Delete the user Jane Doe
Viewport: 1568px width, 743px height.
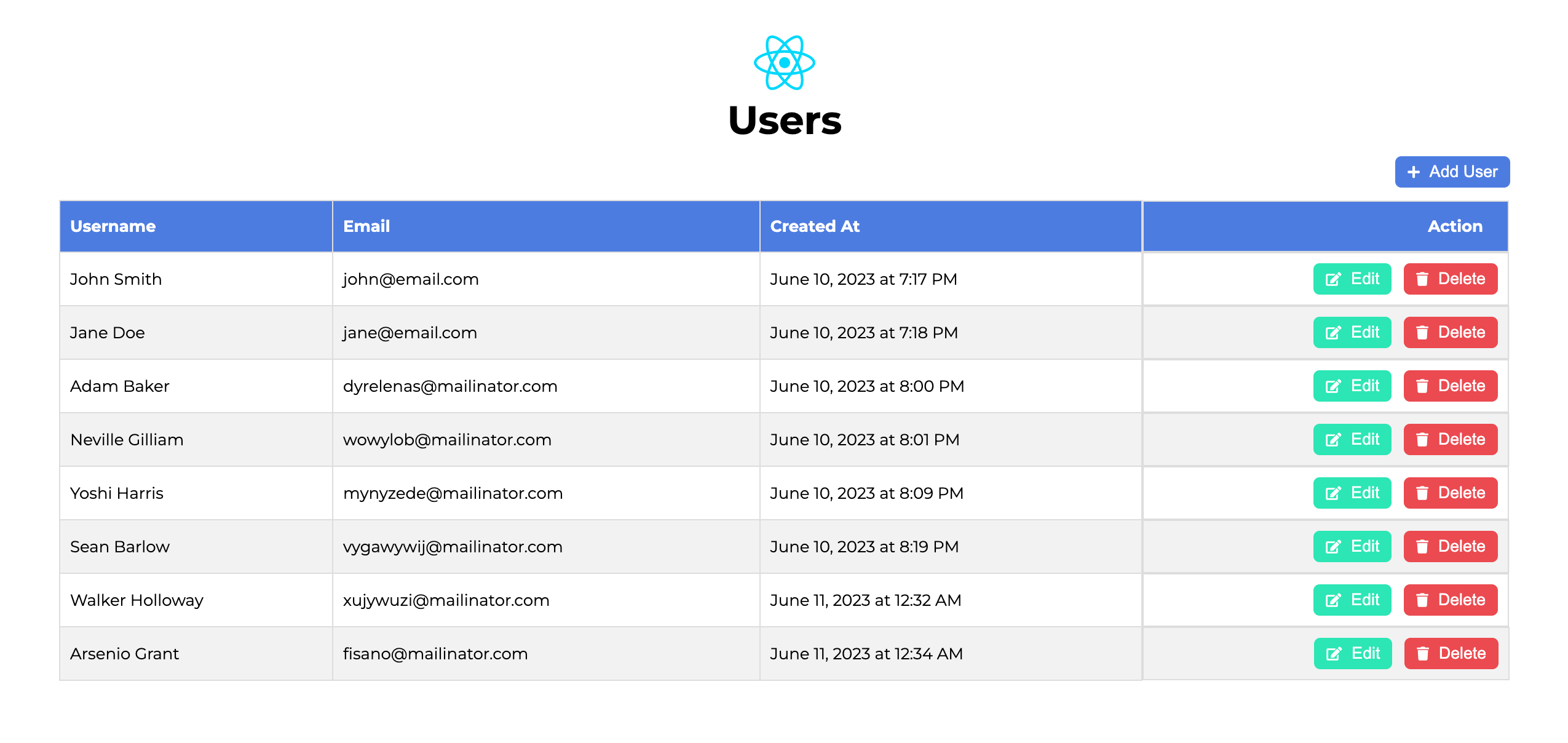point(1451,332)
